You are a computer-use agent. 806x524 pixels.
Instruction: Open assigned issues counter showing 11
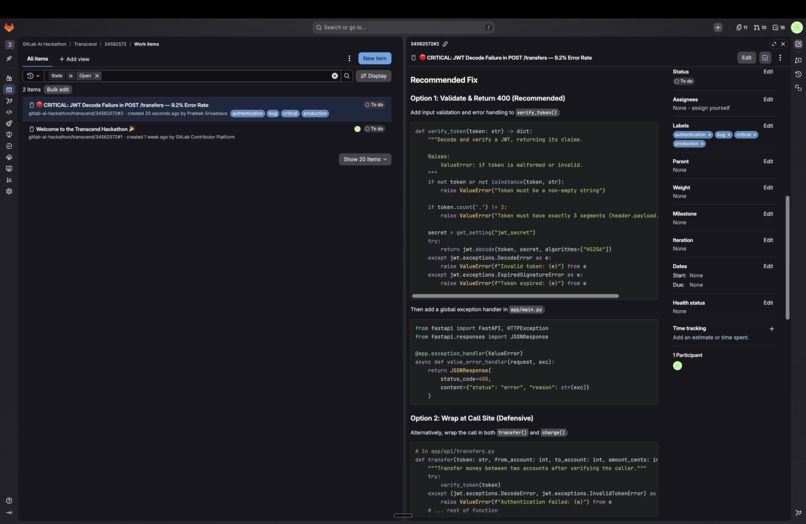point(742,27)
